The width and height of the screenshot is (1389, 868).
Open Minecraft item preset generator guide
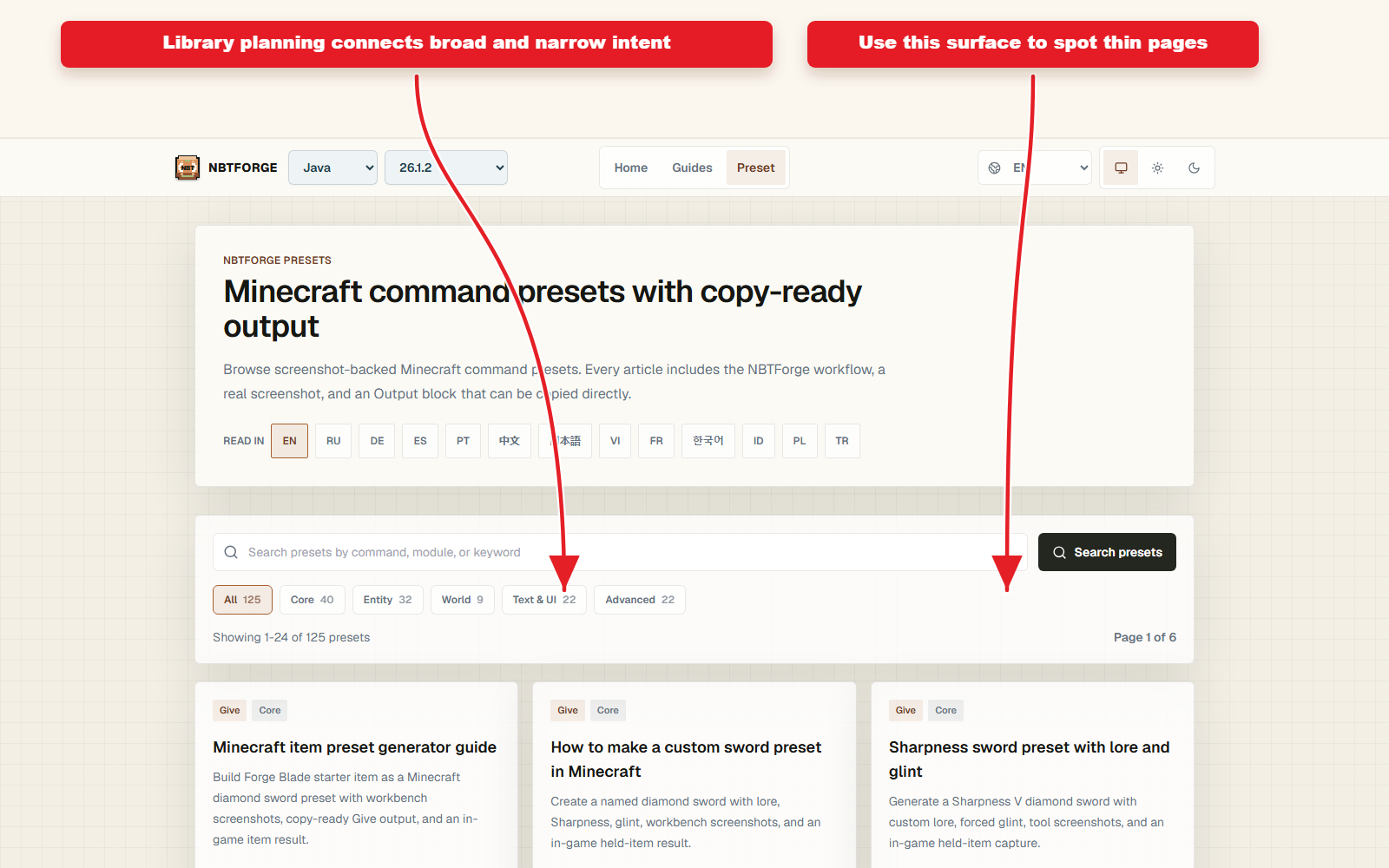(355, 747)
